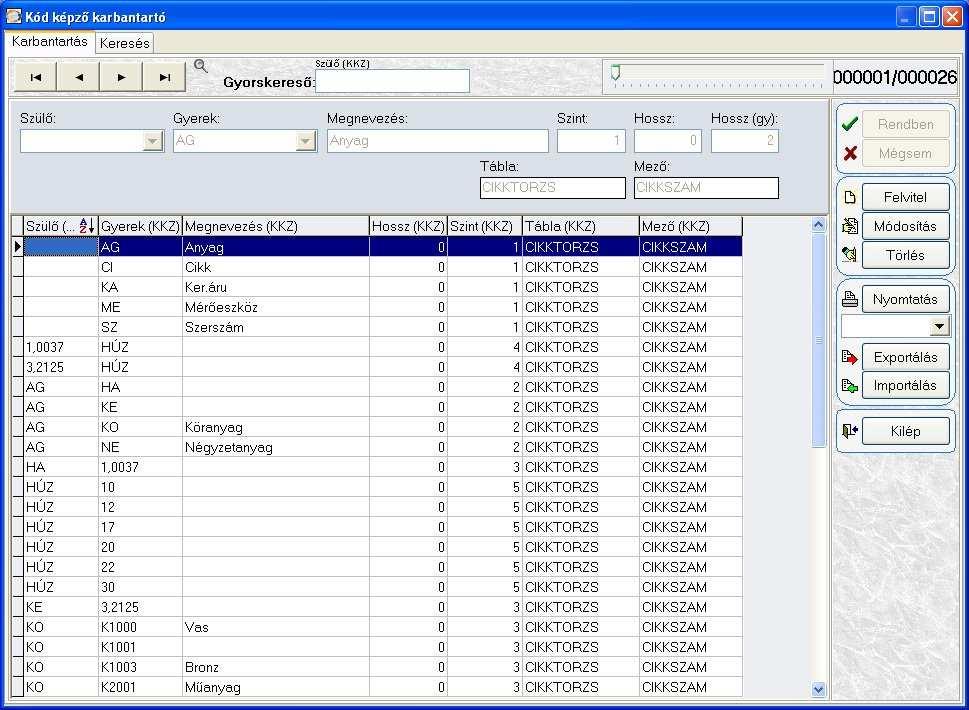Screen dimensions: 969x710
Task: Open the print options dropdown under Nyomtatás
Action: pos(939,326)
